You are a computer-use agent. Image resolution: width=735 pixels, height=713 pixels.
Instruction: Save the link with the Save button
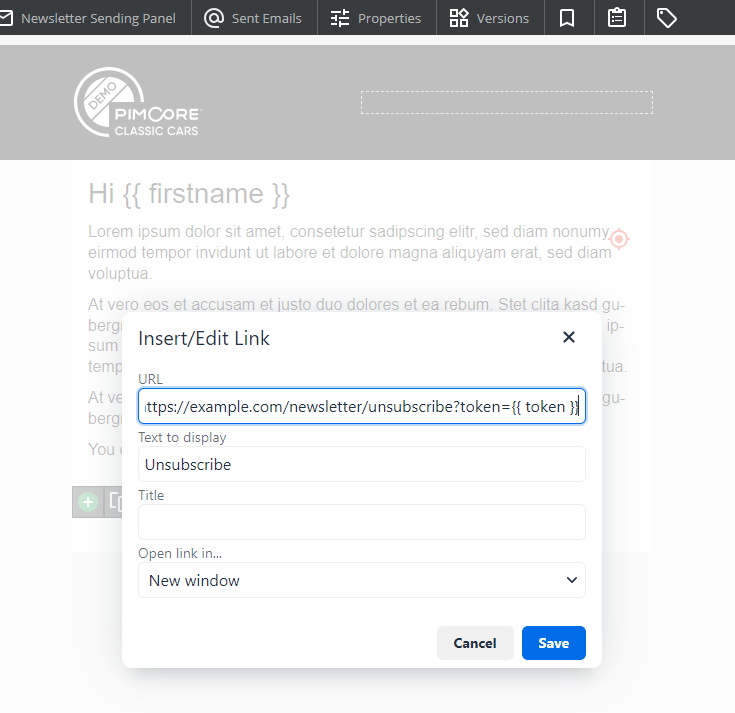(553, 643)
